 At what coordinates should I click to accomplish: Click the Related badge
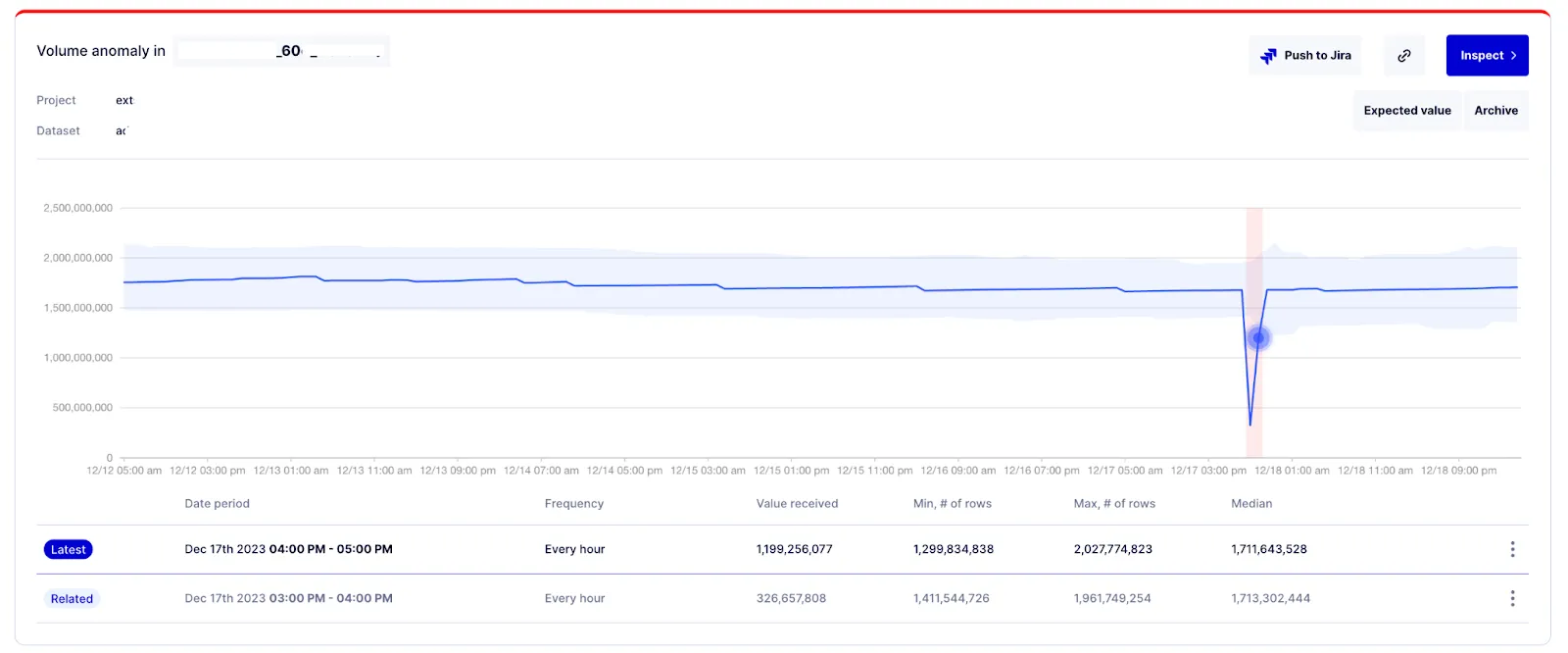click(x=72, y=599)
